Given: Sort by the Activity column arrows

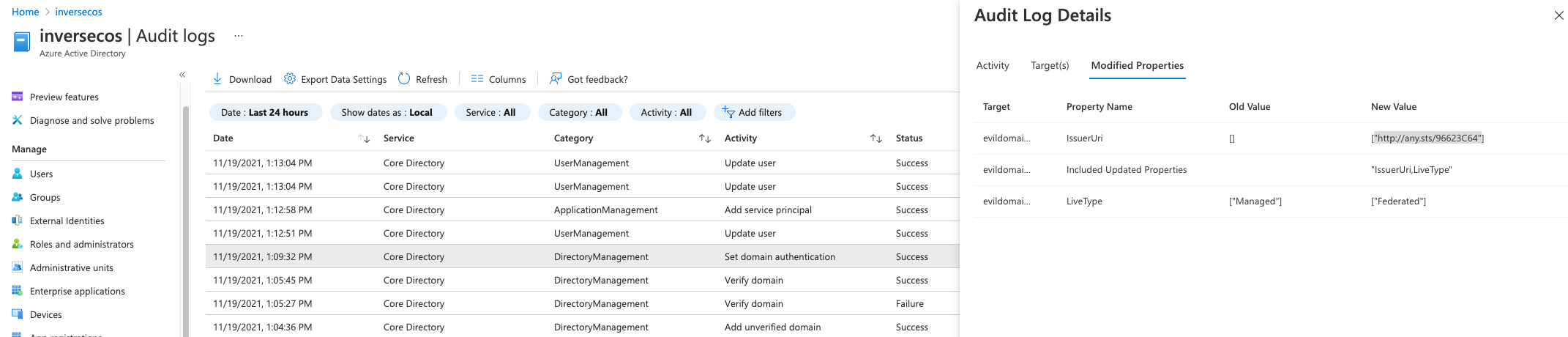Looking at the screenshot, I should point(876,138).
